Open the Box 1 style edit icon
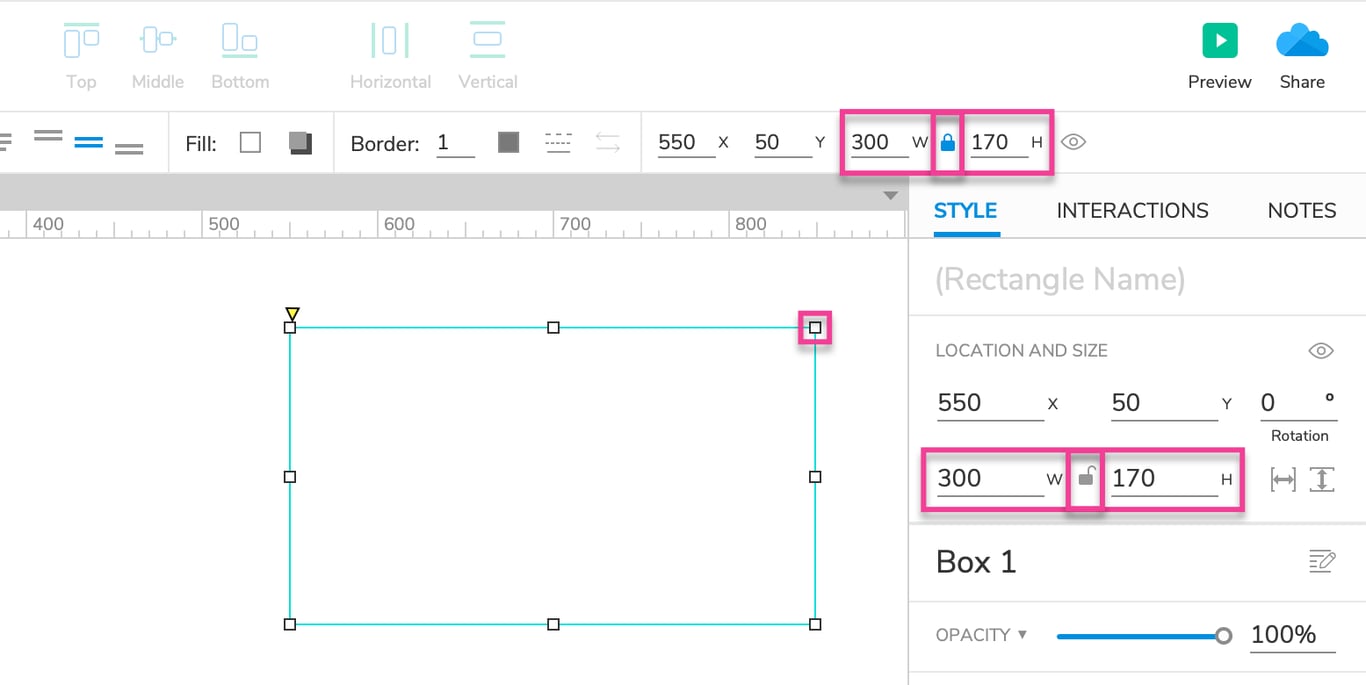The width and height of the screenshot is (1366, 685). point(1322,561)
